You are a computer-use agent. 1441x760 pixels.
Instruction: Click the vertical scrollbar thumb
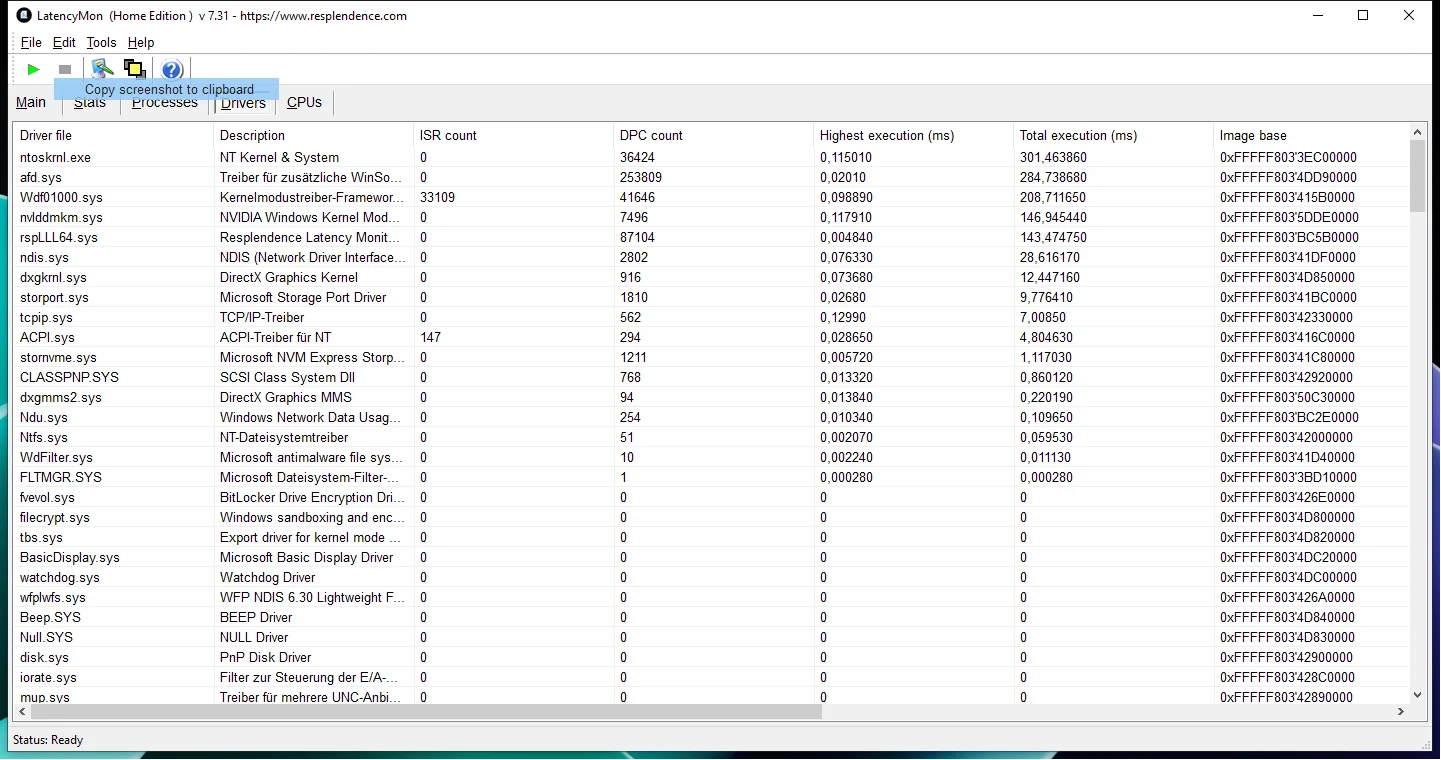(1417, 176)
